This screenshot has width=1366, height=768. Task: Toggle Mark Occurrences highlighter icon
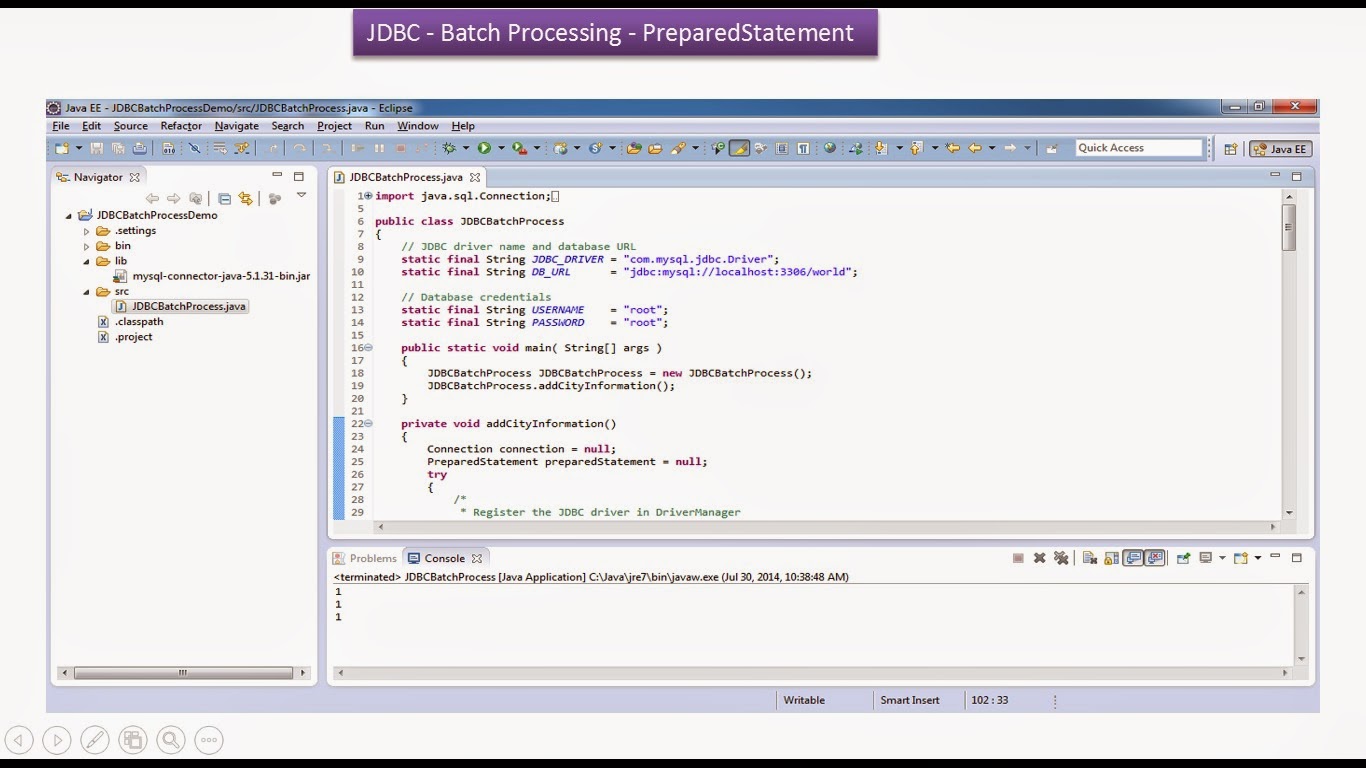pos(739,148)
